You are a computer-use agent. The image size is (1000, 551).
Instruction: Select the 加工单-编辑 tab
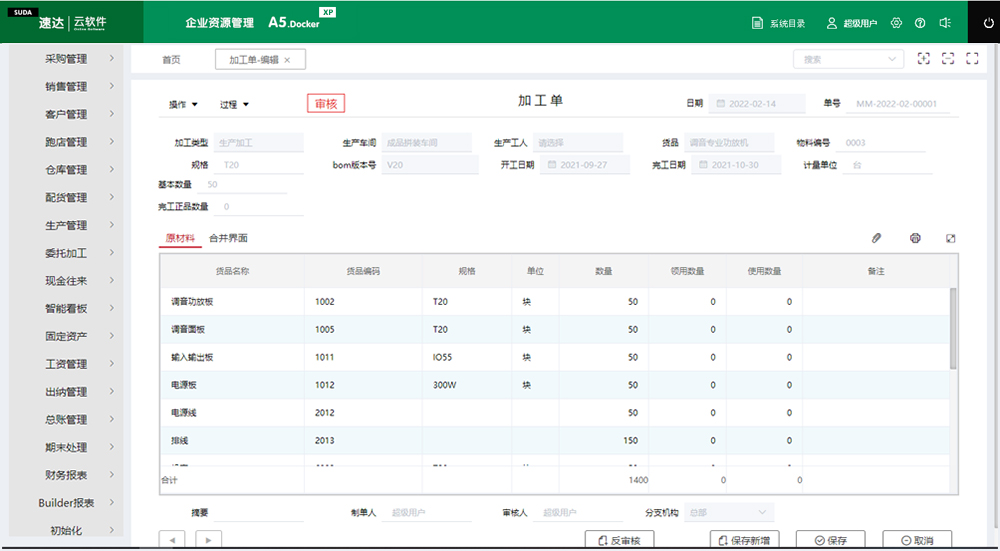tap(260, 59)
